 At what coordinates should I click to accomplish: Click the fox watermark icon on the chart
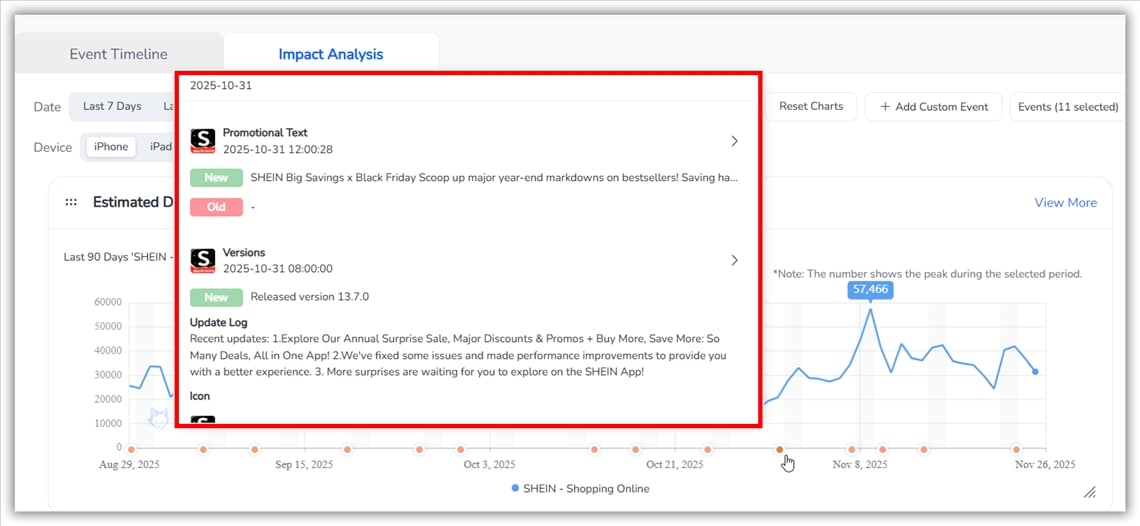click(158, 418)
